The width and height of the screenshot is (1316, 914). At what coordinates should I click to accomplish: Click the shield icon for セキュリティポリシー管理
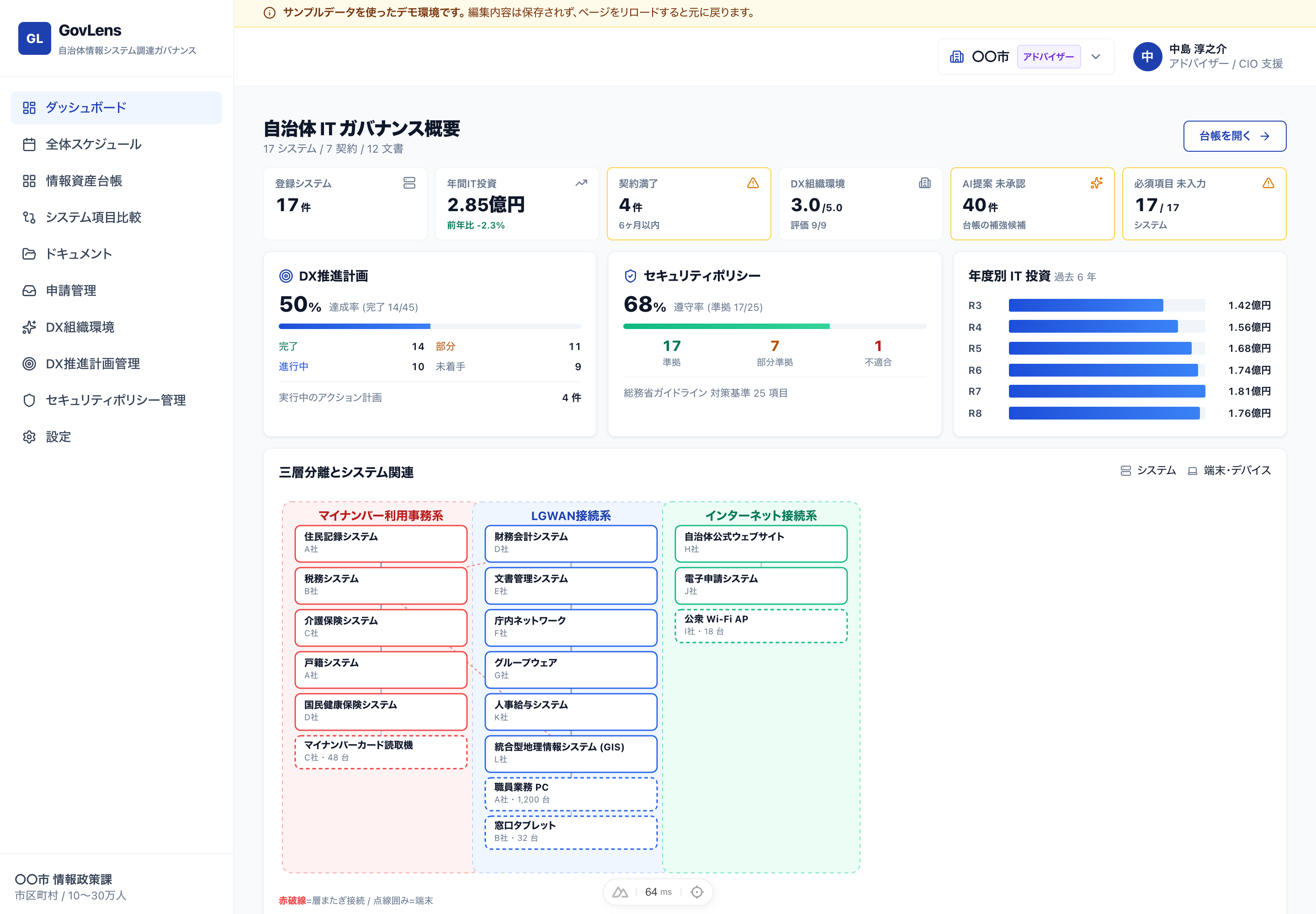tap(29, 400)
